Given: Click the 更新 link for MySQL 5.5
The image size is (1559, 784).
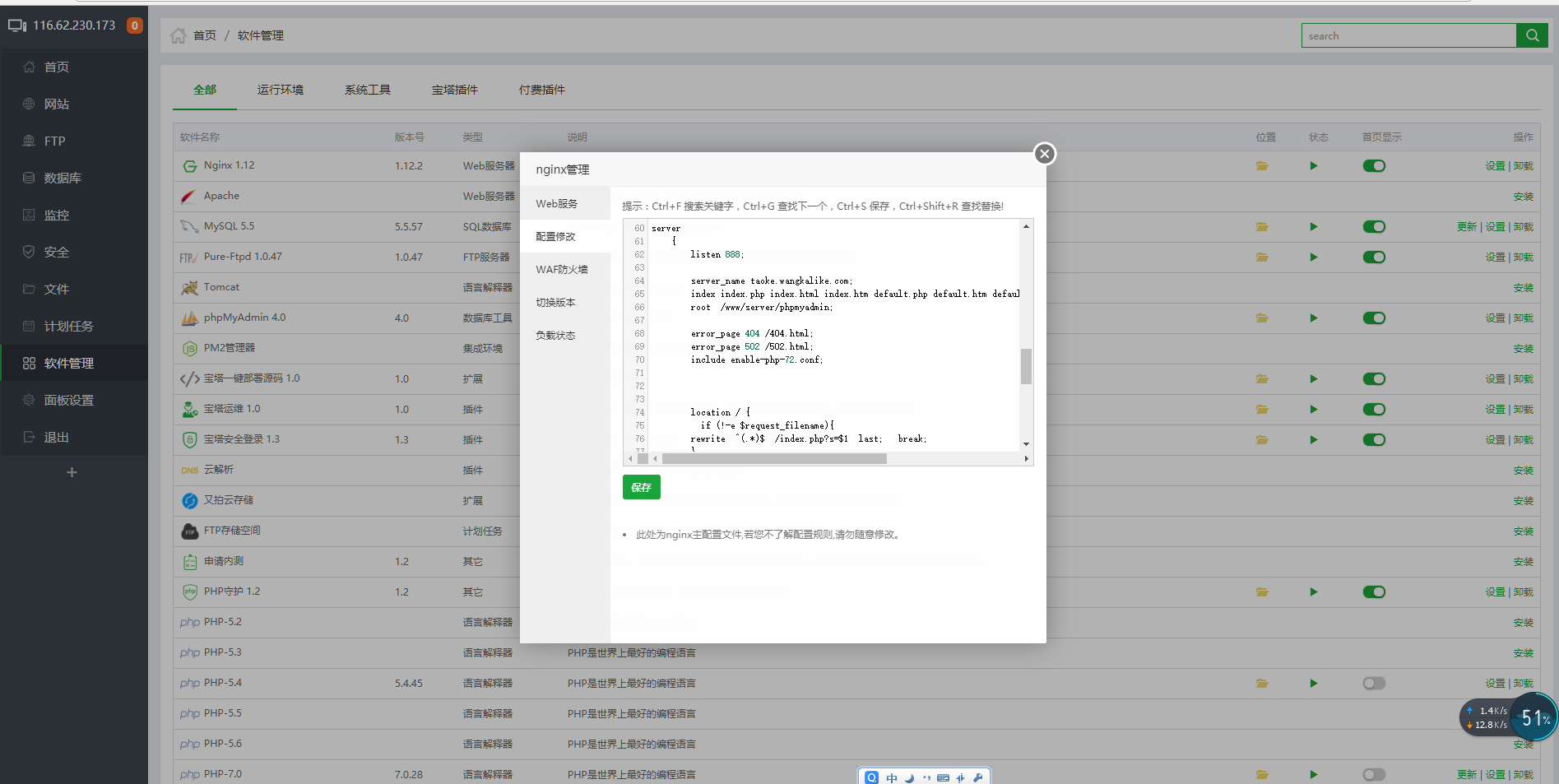Looking at the screenshot, I should tap(1467, 227).
